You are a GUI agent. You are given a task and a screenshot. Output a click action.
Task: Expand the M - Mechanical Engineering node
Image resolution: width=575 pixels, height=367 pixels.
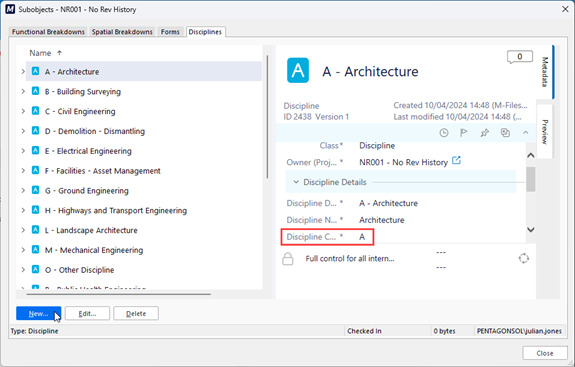point(23,250)
